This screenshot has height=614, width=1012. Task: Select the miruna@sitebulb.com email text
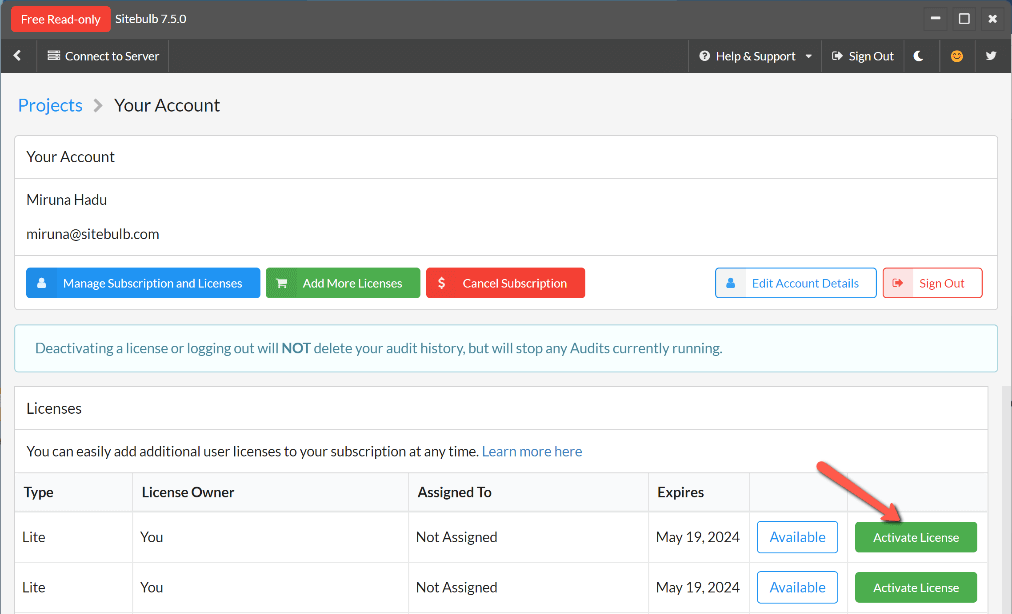(x=92, y=234)
